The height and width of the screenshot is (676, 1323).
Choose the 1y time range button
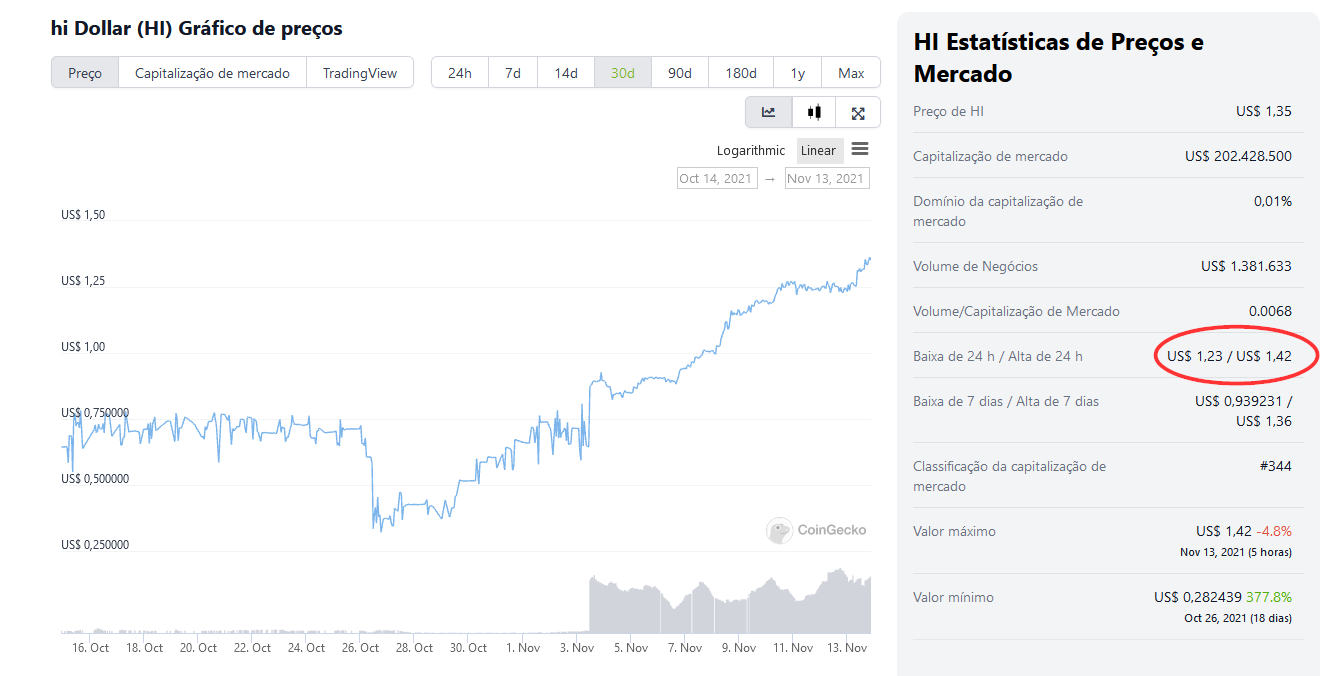pos(797,73)
